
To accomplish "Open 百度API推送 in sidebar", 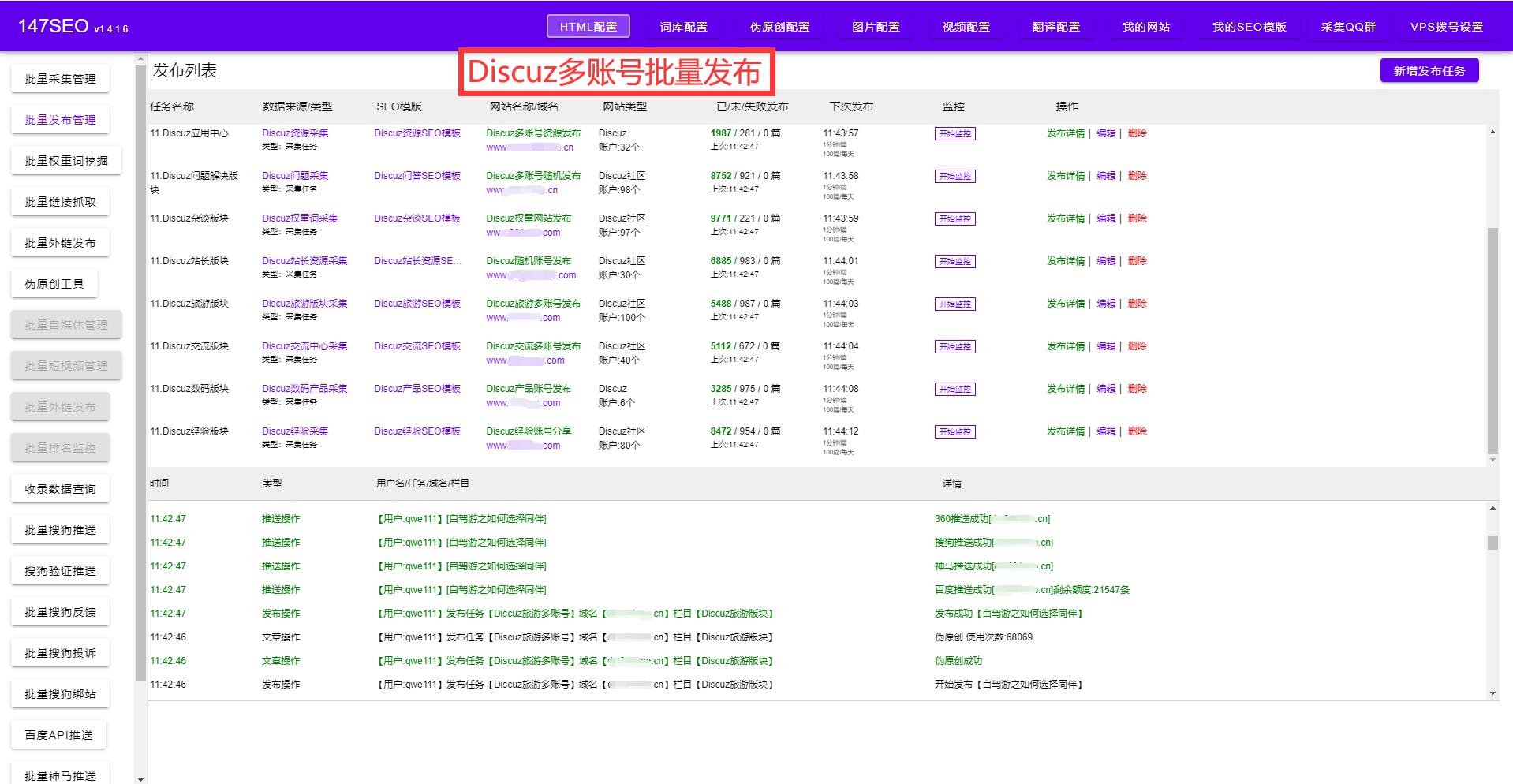I will tap(58, 735).
